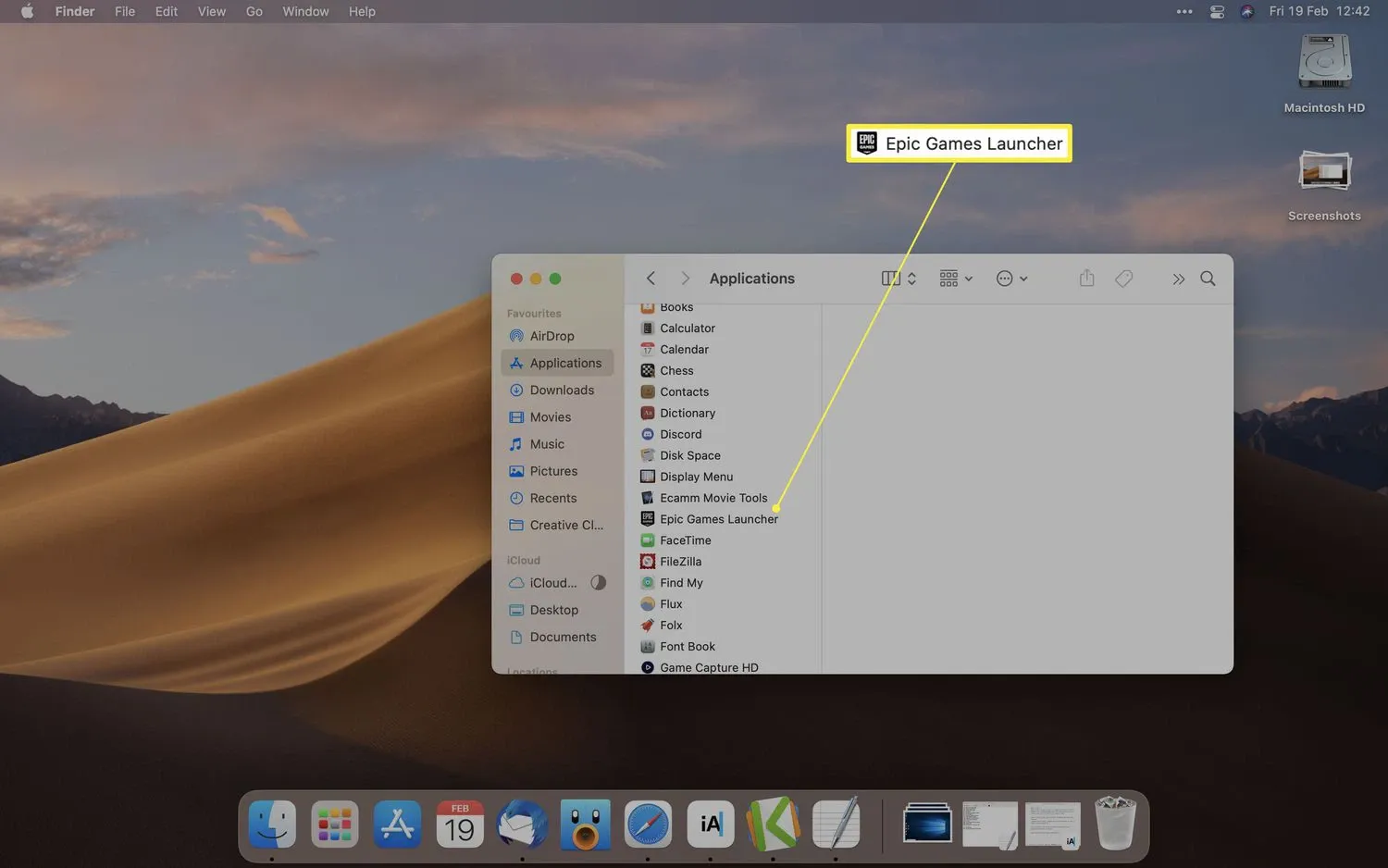The image size is (1388, 868).
Task: Open the Window menu
Action: 305,11
